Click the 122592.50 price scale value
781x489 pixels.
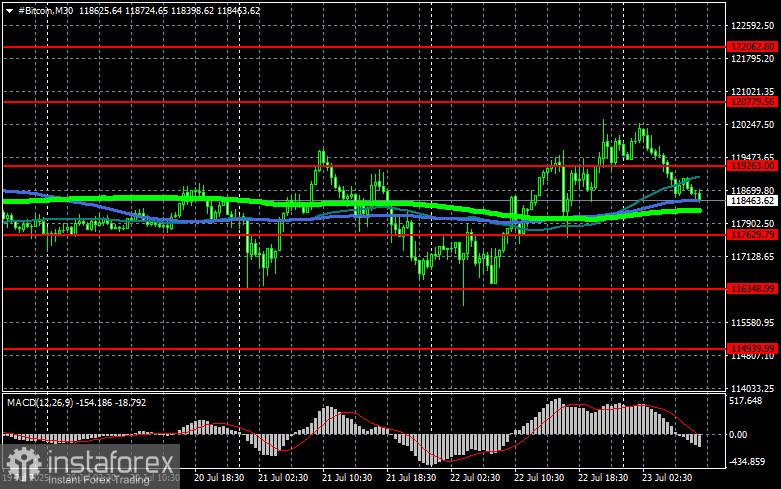[x=753, y=26]
